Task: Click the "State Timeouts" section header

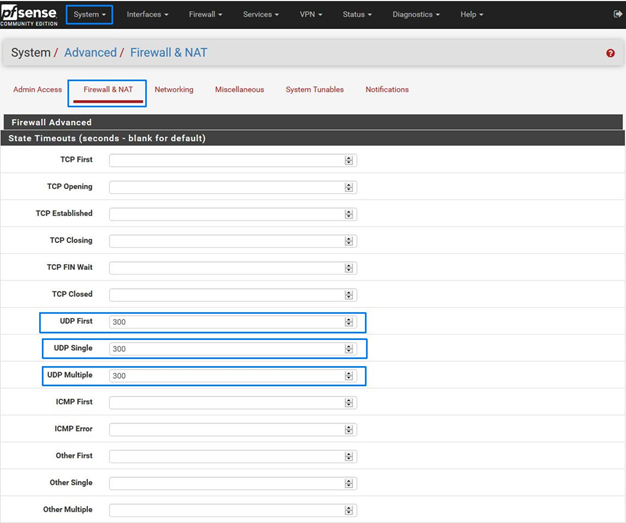Action: coord(313,138)
